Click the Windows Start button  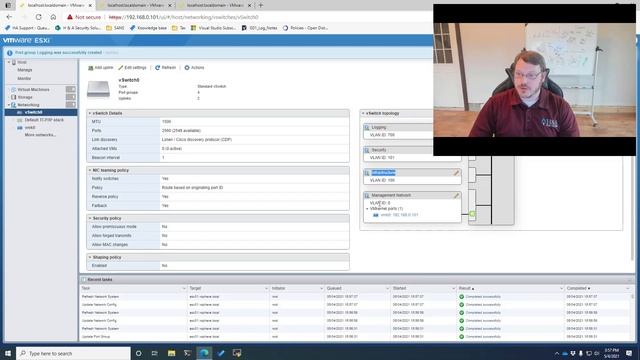pyautogui.click(x=8, y=353)
